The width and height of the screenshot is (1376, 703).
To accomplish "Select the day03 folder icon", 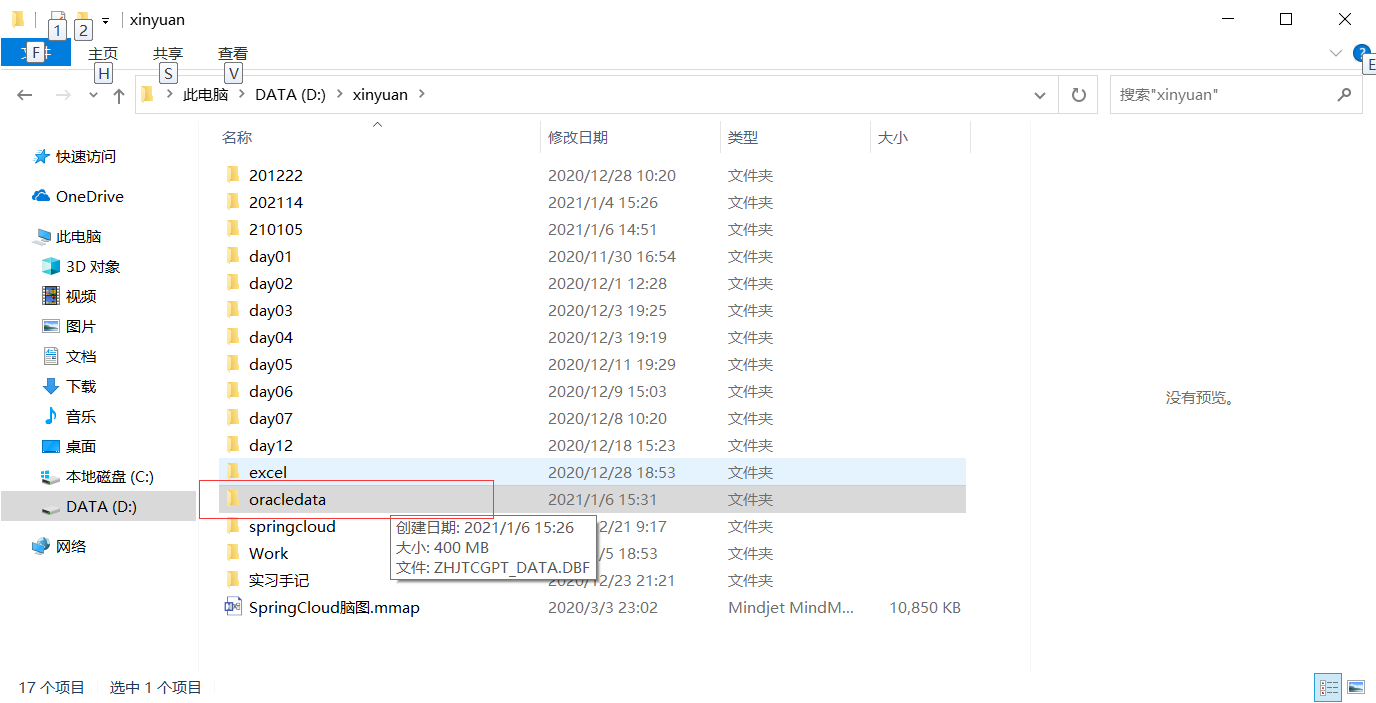I will coord(233,309).
